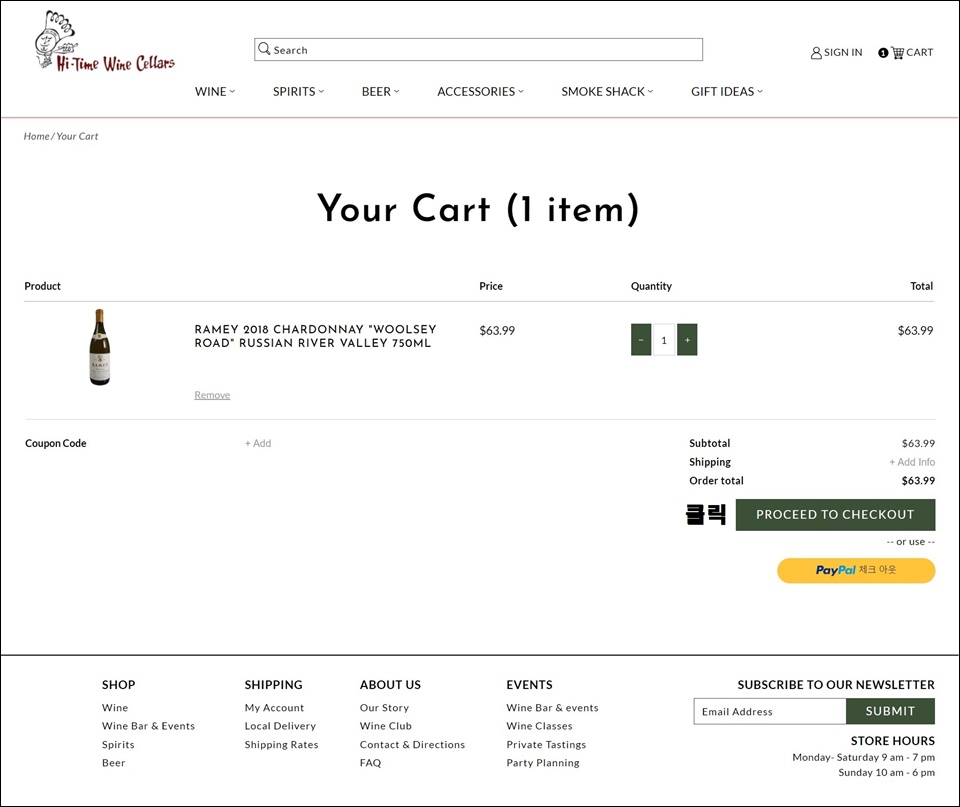The image size is (960, 807).
Task: Remove the Ramey Chardonnay from cart
Action: [x=212, y=395]
